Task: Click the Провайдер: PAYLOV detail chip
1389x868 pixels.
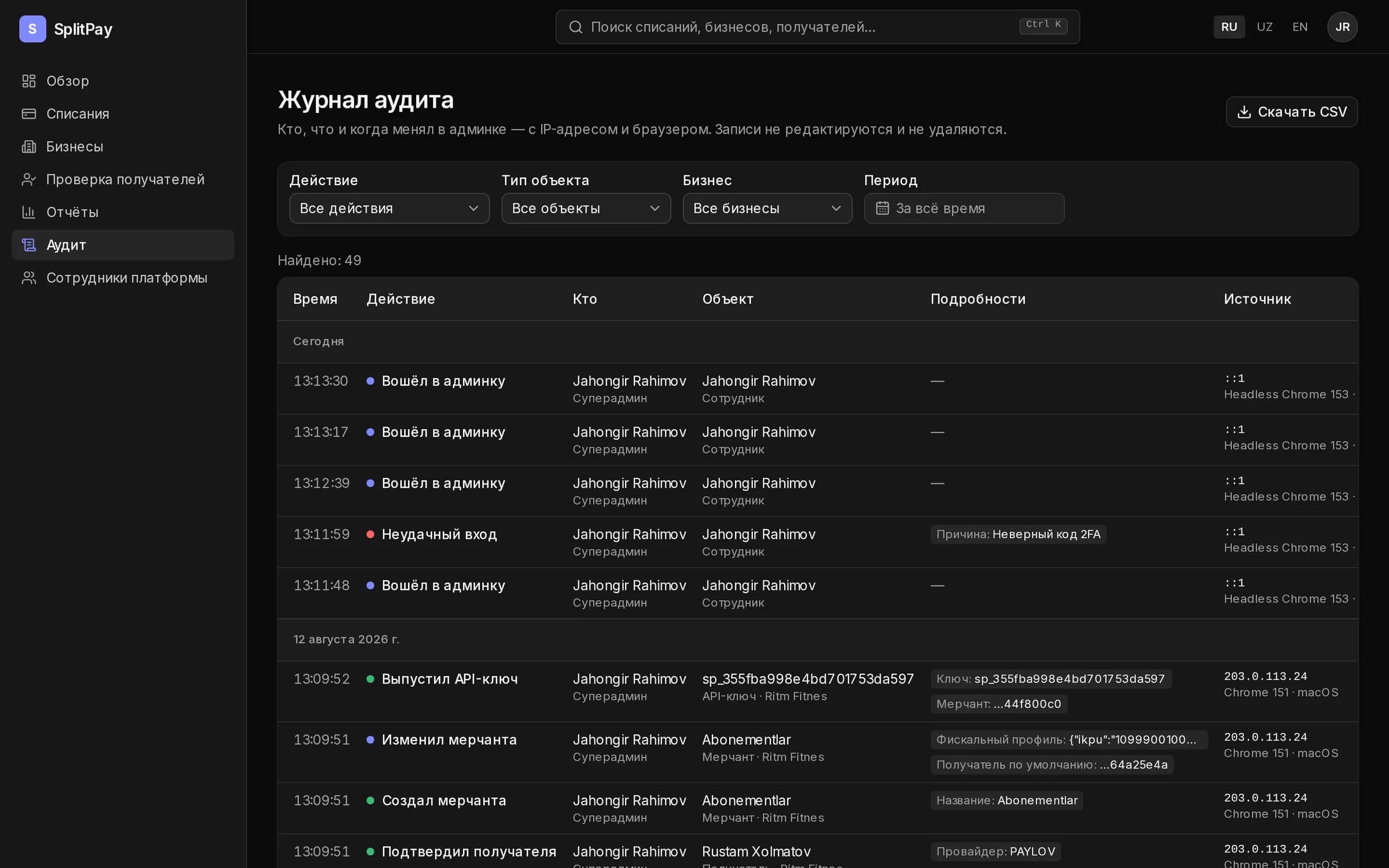Action: tap(995, 851)
